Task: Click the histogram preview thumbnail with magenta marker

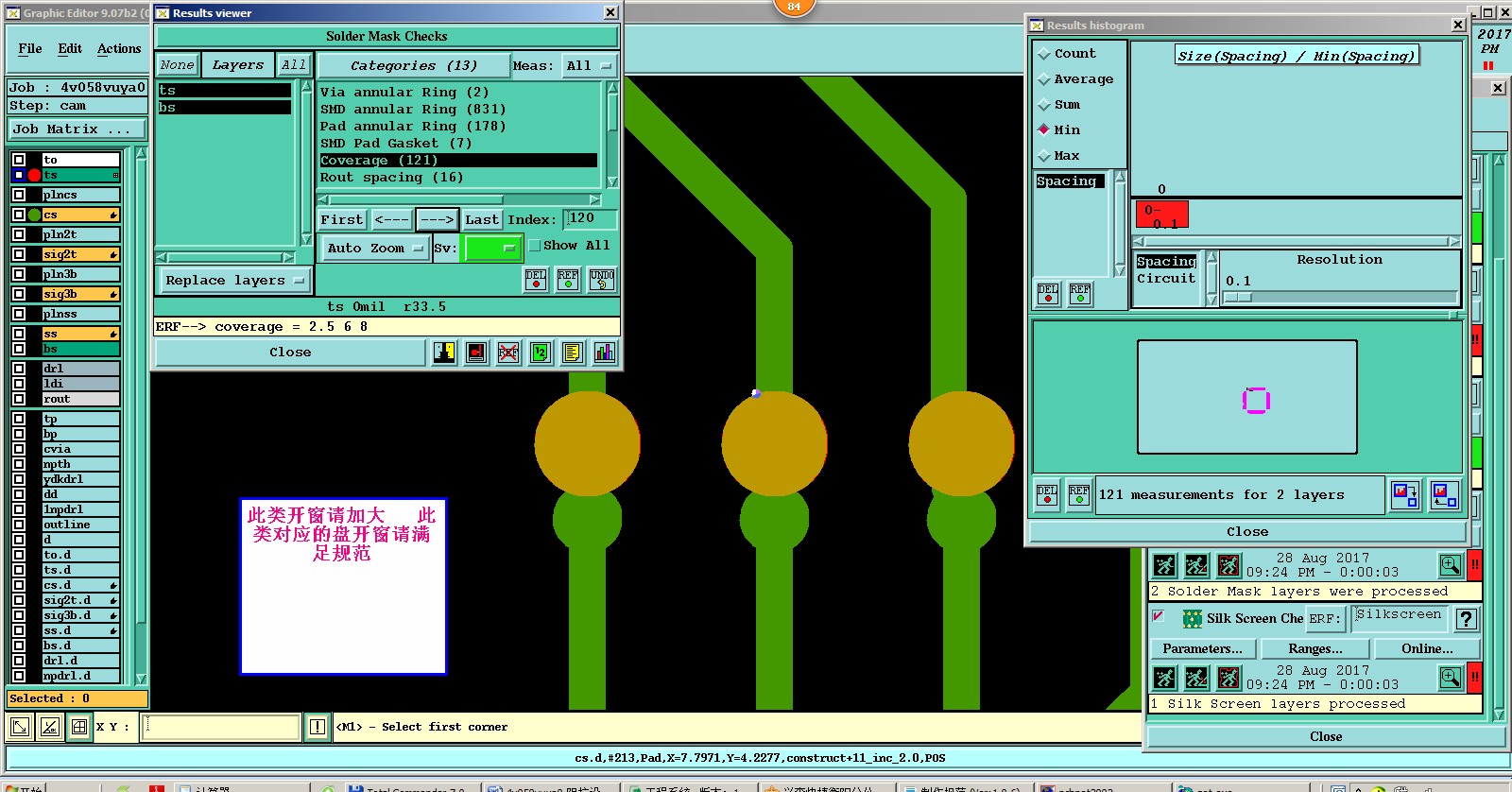Action: tap(1247, 397)
